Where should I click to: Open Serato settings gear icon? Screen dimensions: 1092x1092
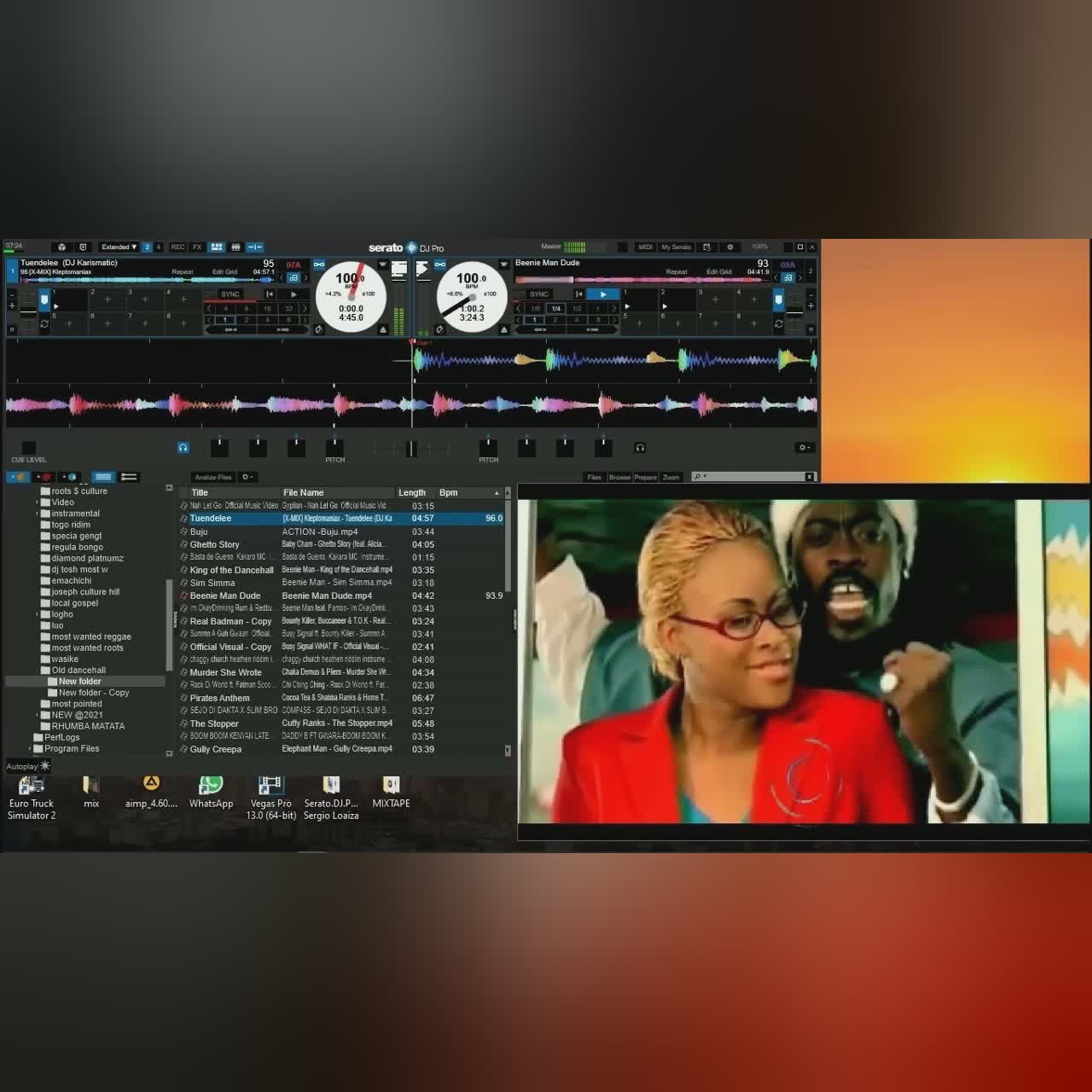click(729, 247)
